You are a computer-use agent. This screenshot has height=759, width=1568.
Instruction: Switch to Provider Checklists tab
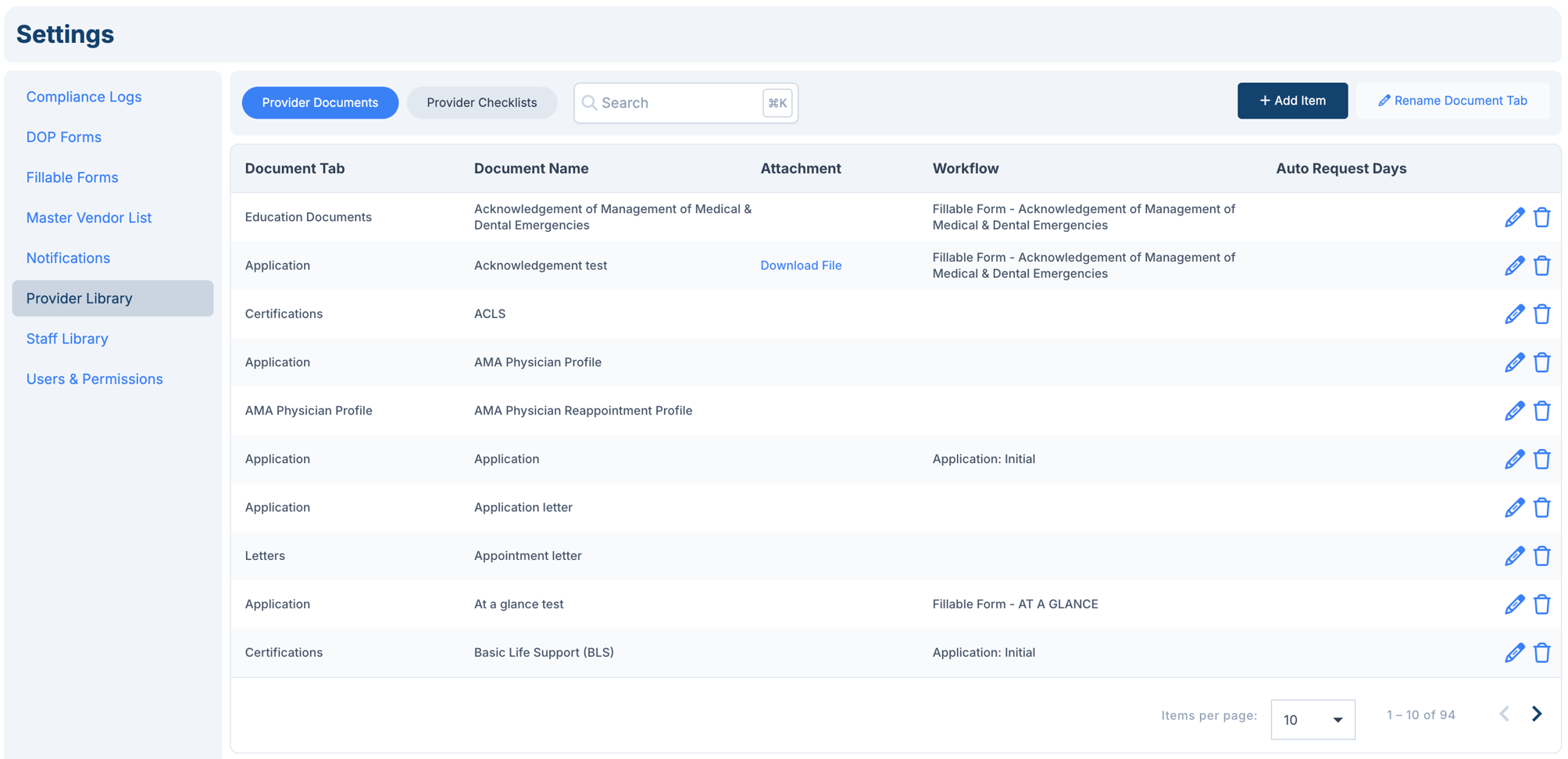pyautogui.click(x=482, y=102)
